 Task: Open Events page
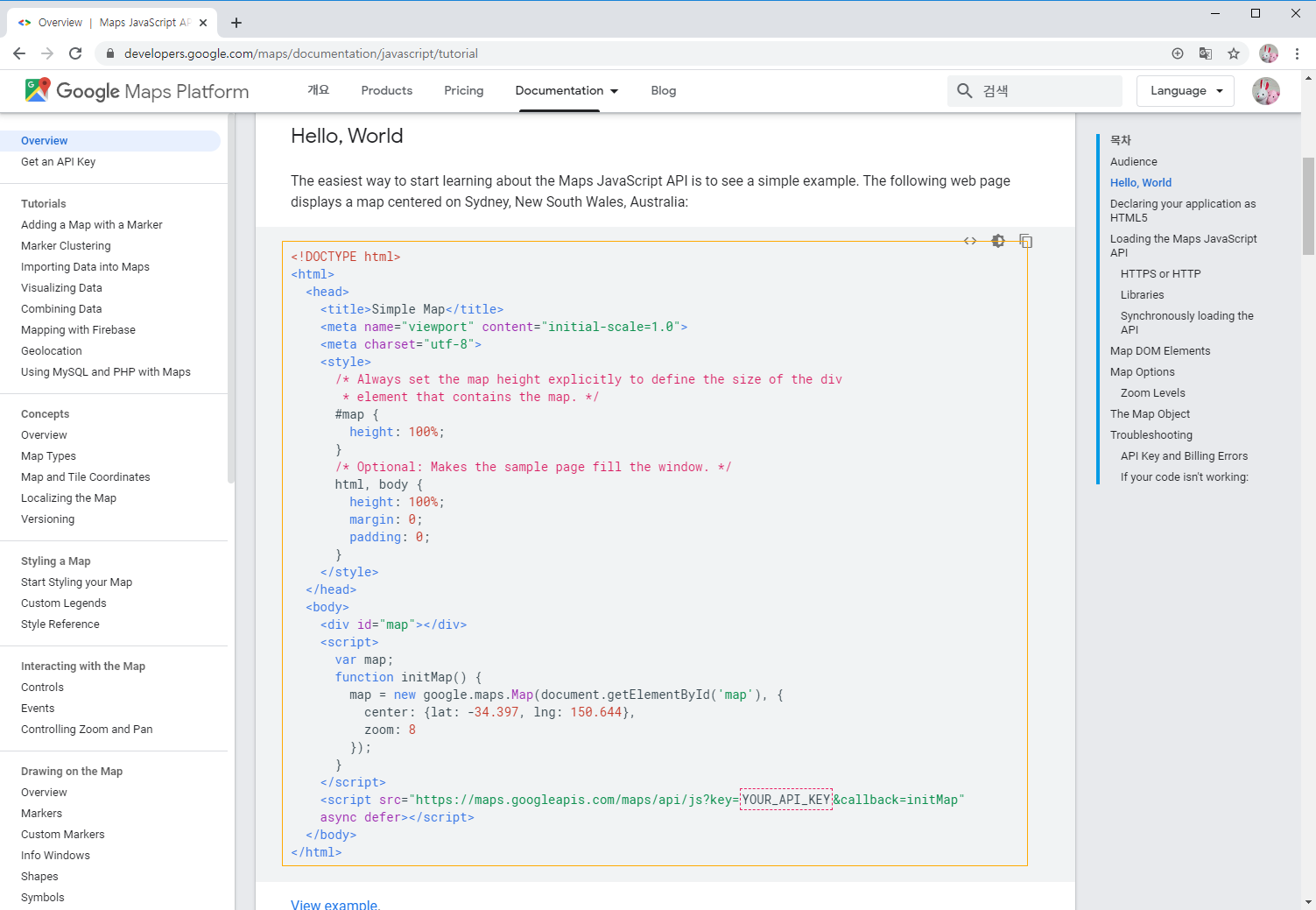pyautogui.click(x=38, y=709)
